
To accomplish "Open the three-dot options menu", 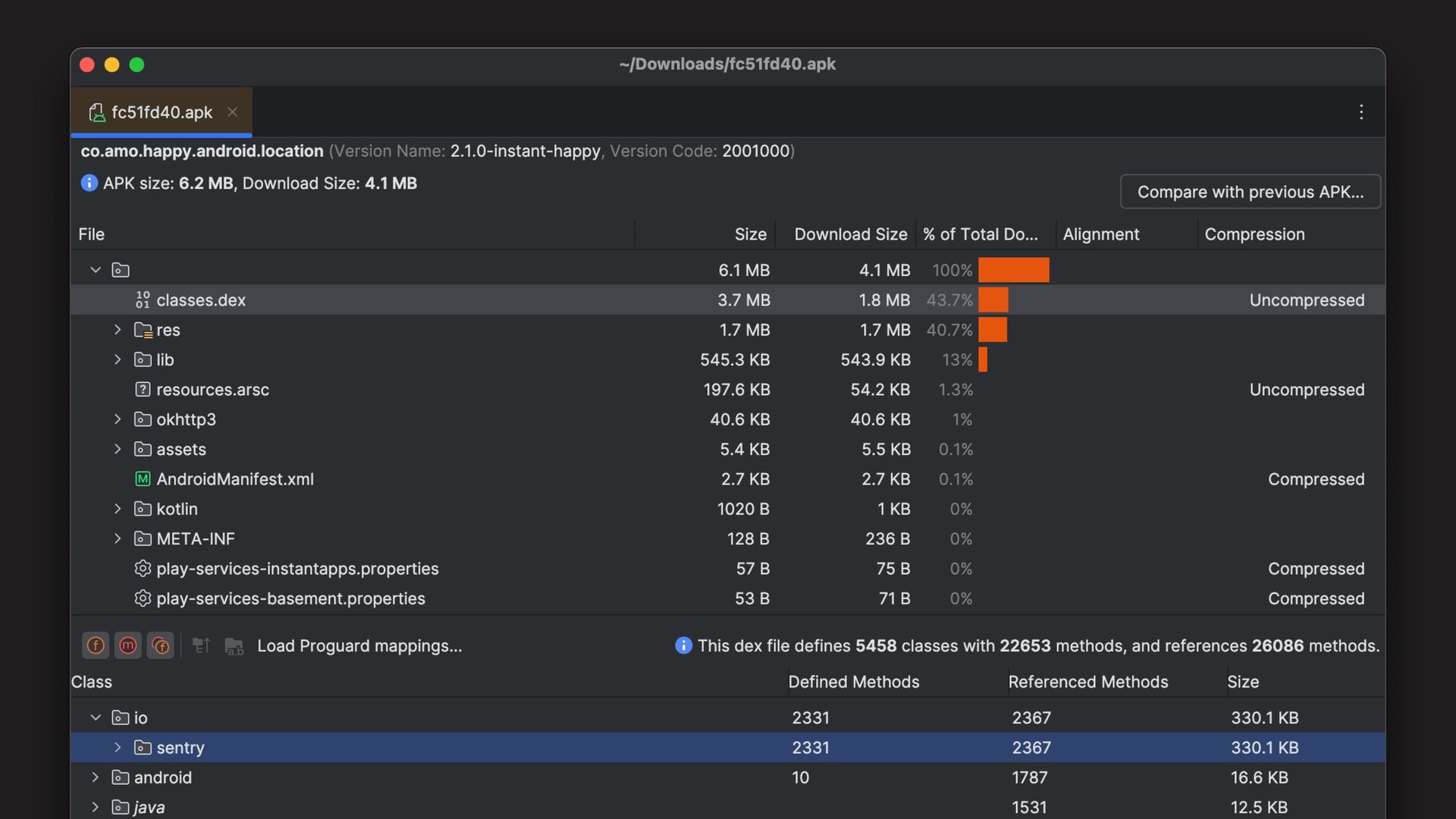I will click(x=1361, y=112).
